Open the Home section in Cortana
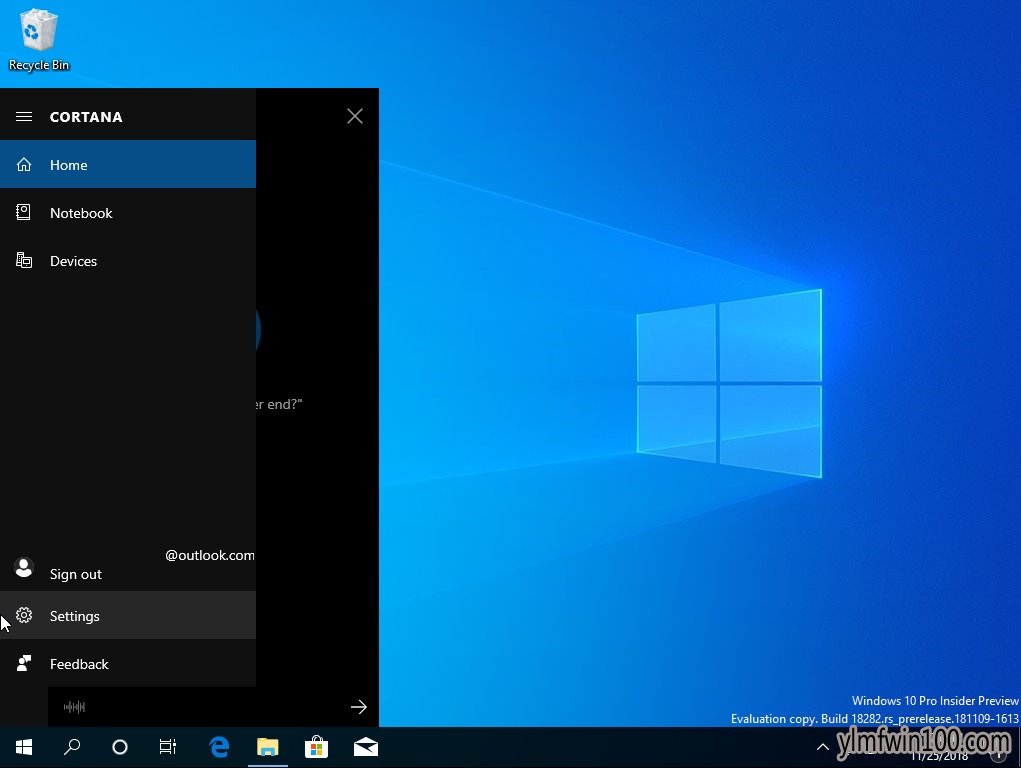The height and width of the screenshot is (768, 1021). 128,165
